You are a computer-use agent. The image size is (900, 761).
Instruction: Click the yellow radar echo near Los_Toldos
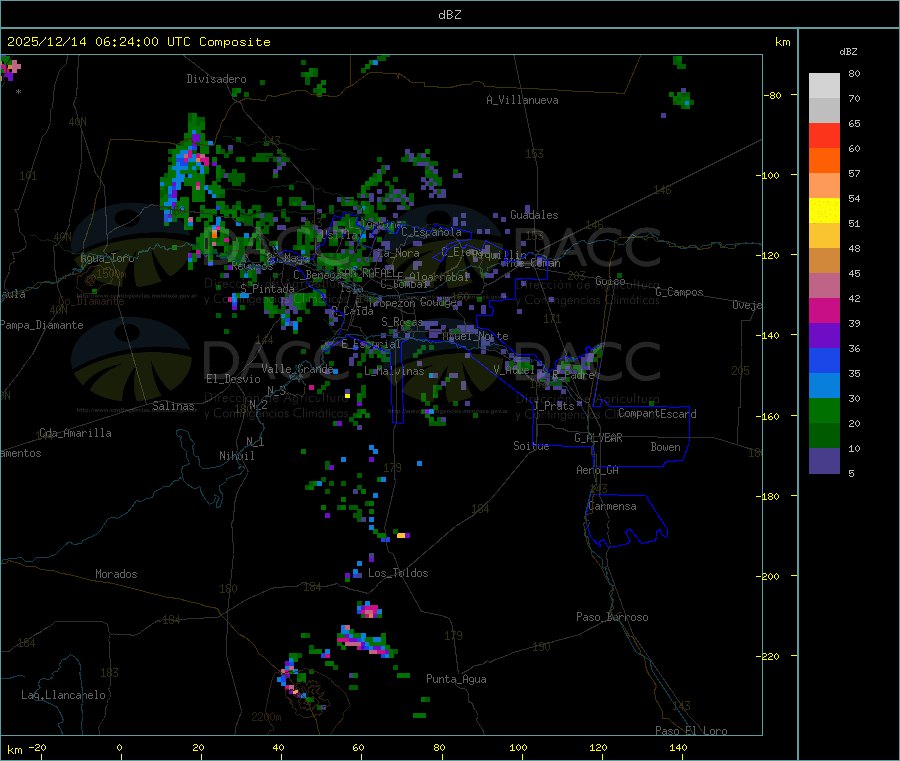401,535
